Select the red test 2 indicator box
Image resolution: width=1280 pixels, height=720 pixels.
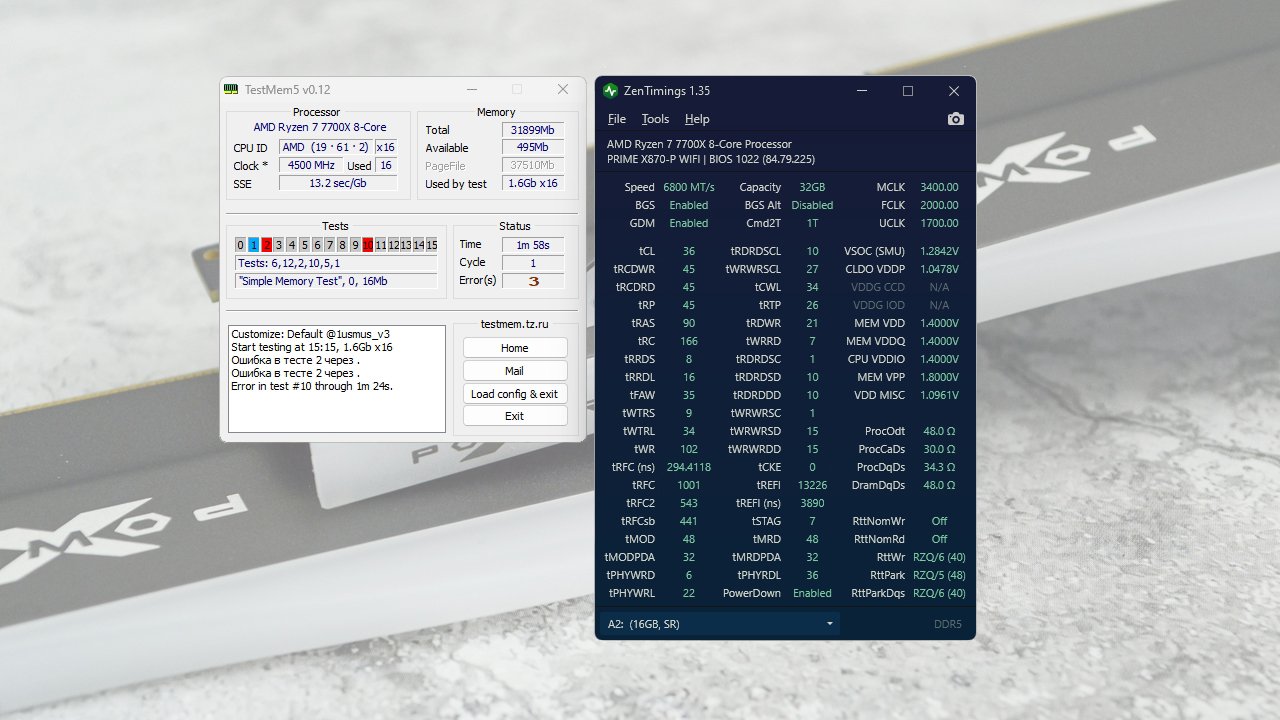[x=267, y=245]
